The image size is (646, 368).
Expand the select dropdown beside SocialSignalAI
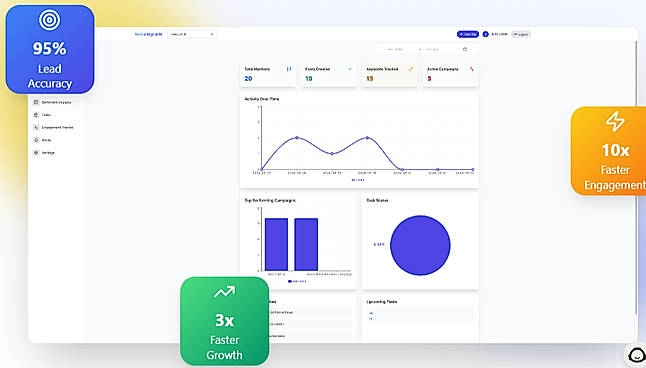click(192, 35)
